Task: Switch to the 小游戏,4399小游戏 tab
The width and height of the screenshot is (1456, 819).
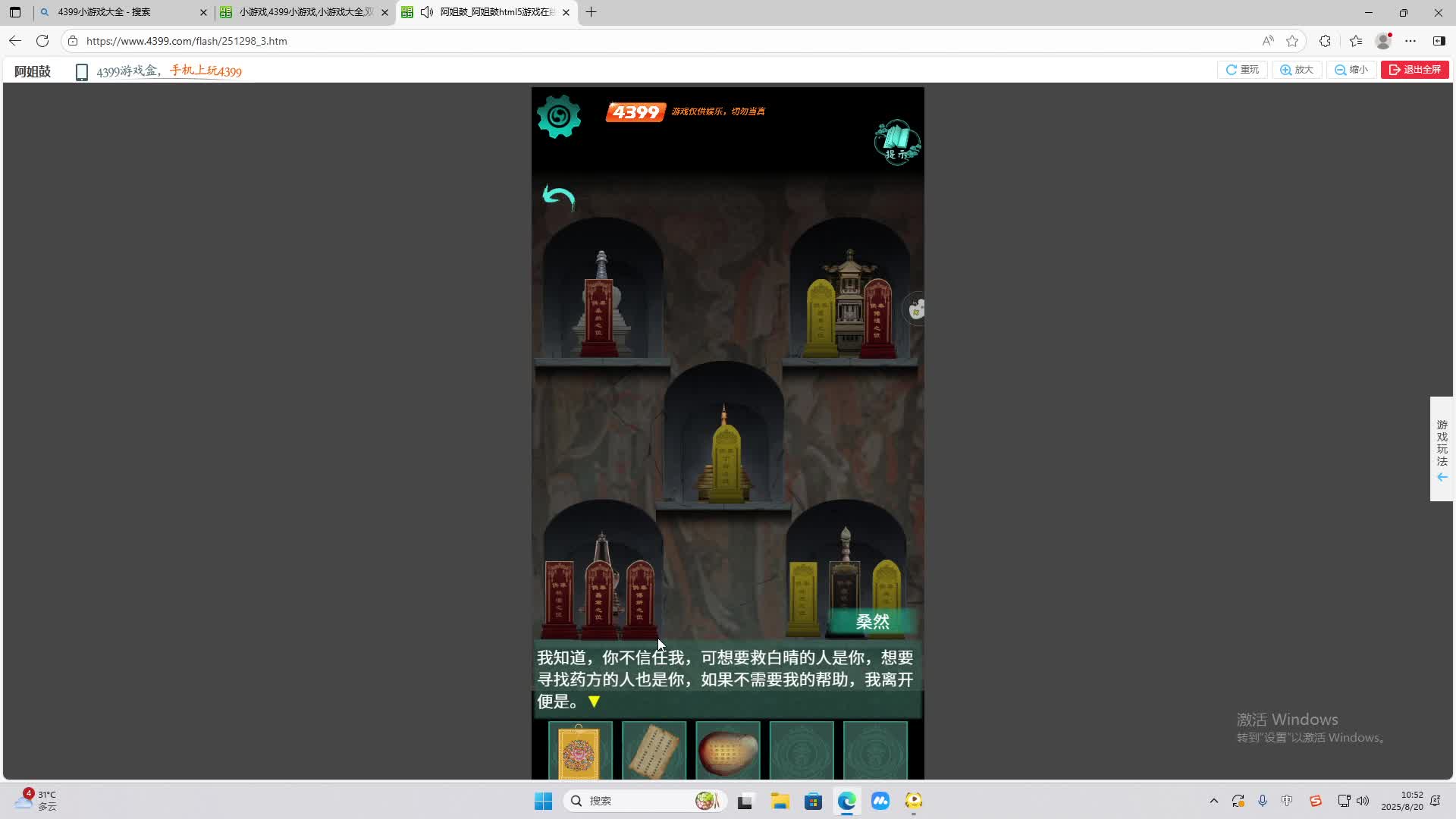Action: pos(303,12)
